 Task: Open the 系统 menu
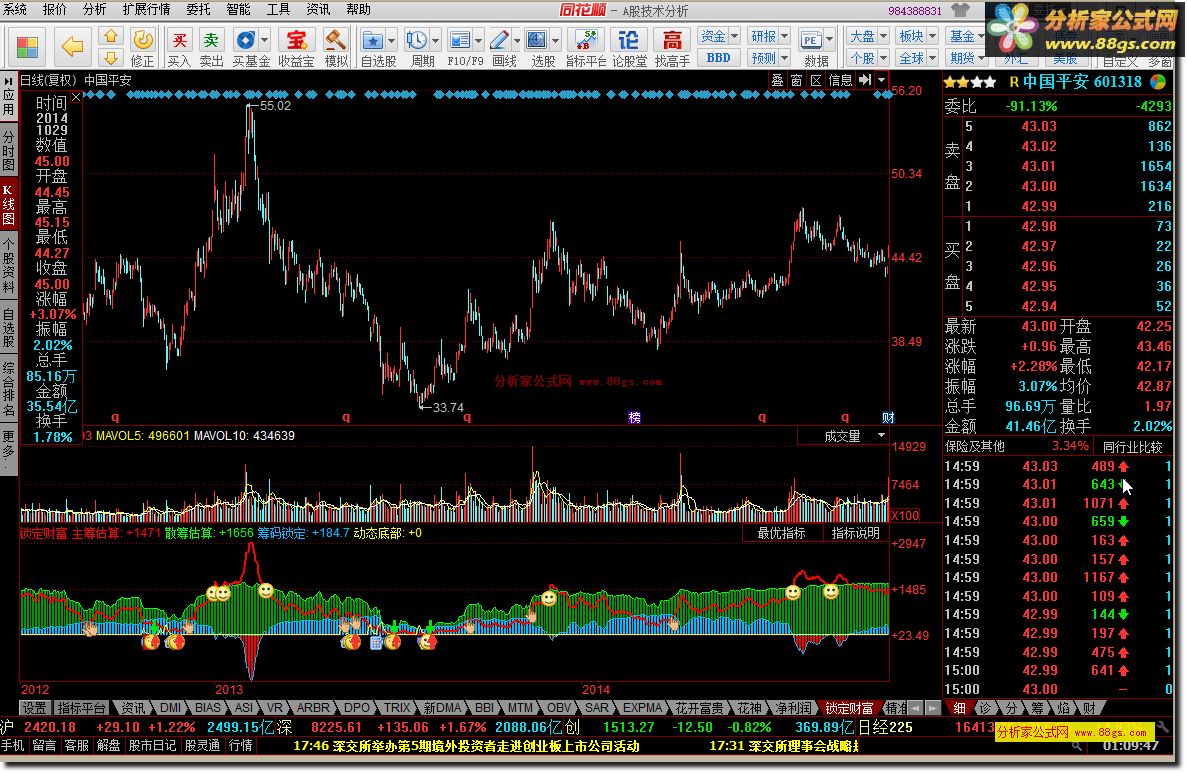[x=14, y=9]
